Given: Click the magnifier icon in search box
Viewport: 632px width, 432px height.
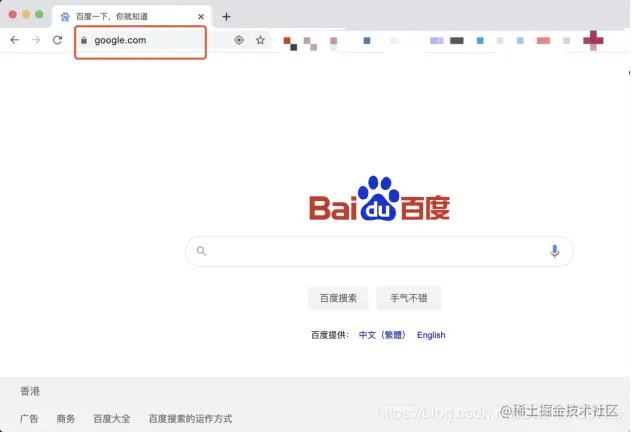Looking at the screenshot, I should coord(202,251).
